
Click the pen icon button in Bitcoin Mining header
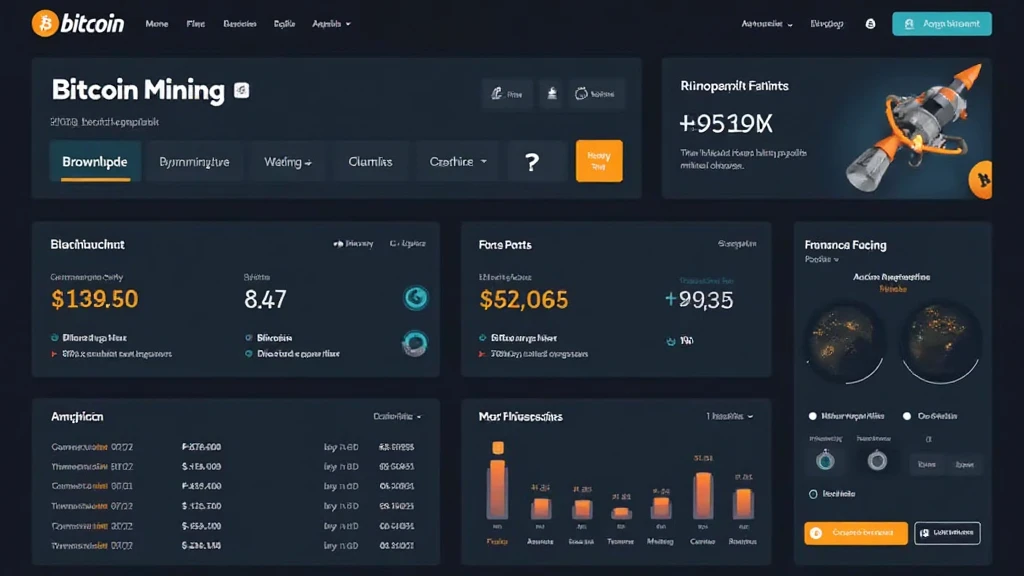[x=507, y=94]
